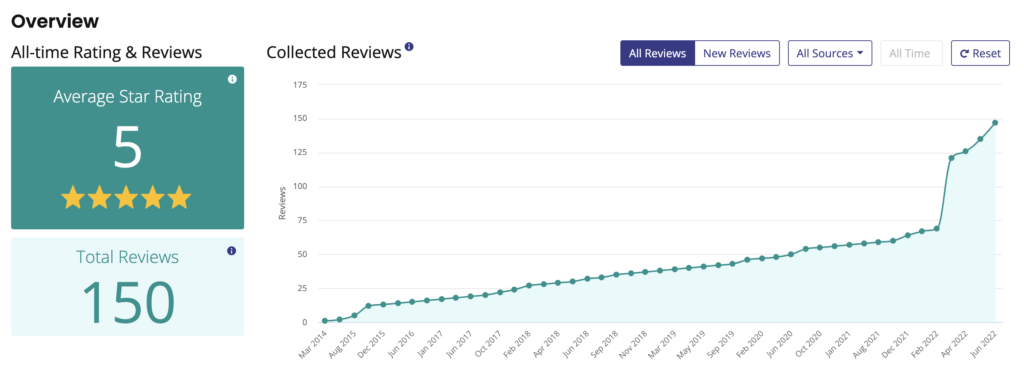Image resolution: width=1024 pixels, height=378 pixels.
Task: Click the Overview section heading
Action: pos(55,21)
